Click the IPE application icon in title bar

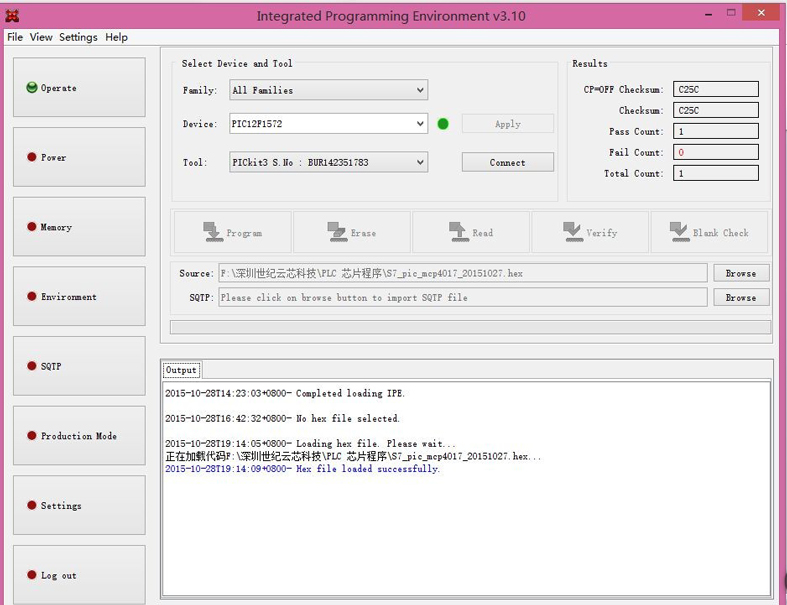(12, 16)
